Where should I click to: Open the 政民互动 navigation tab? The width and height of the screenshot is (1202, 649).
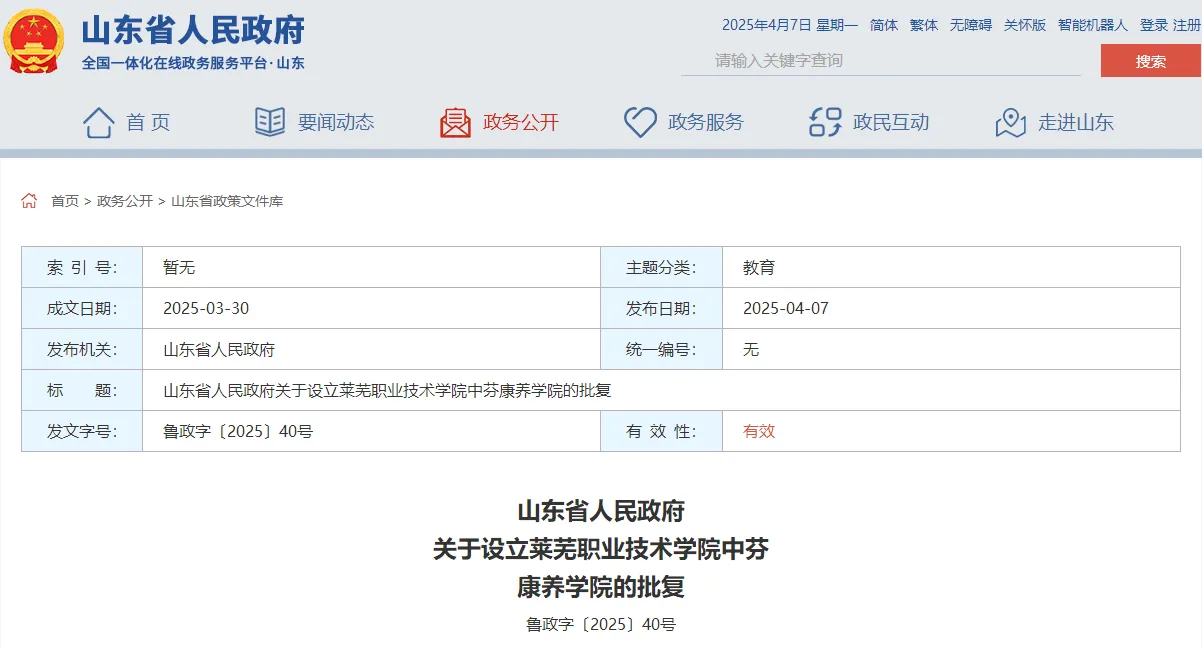[x=891, y=122]
